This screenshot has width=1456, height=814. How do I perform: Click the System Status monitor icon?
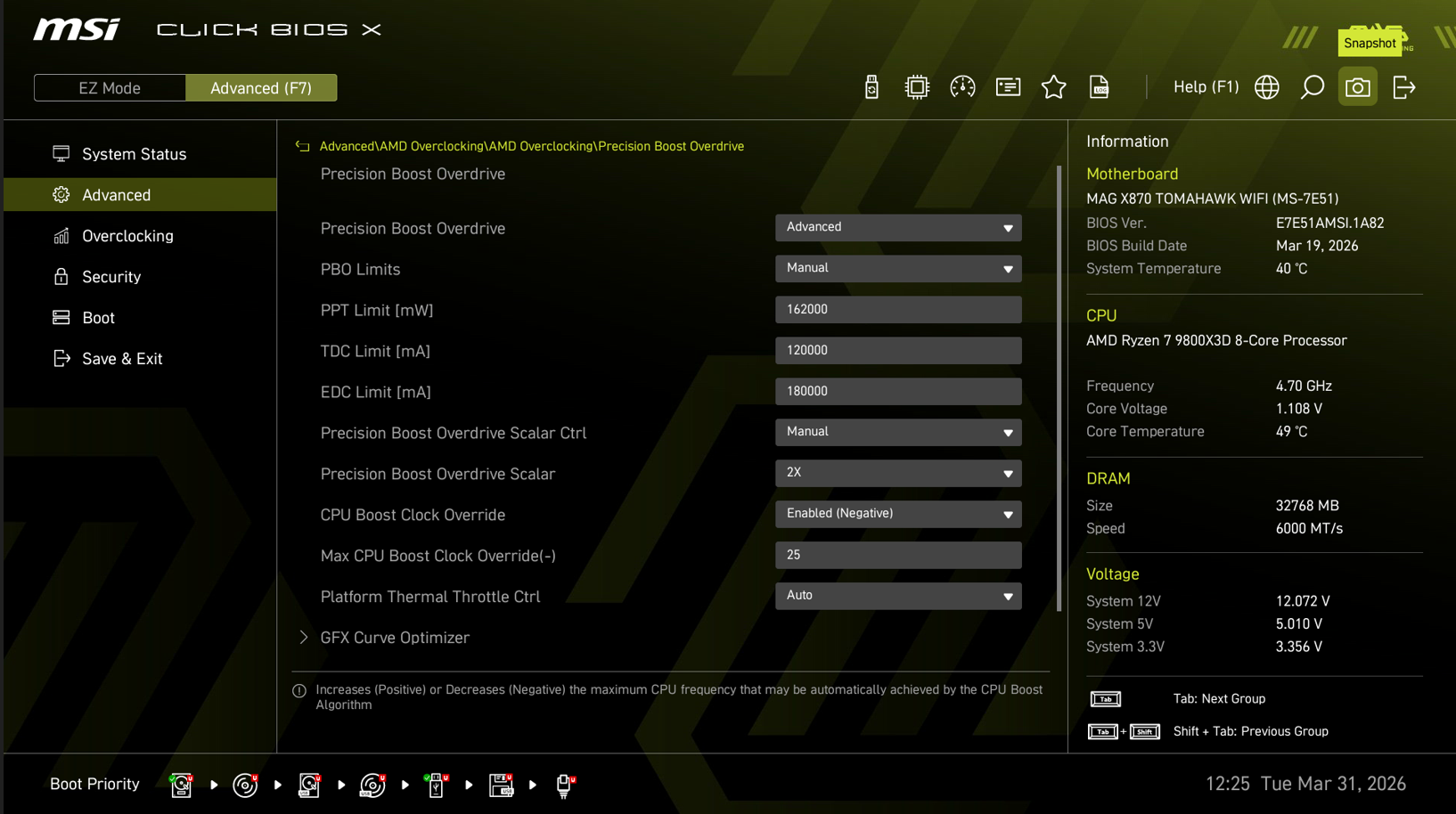(x=61, y=154)
